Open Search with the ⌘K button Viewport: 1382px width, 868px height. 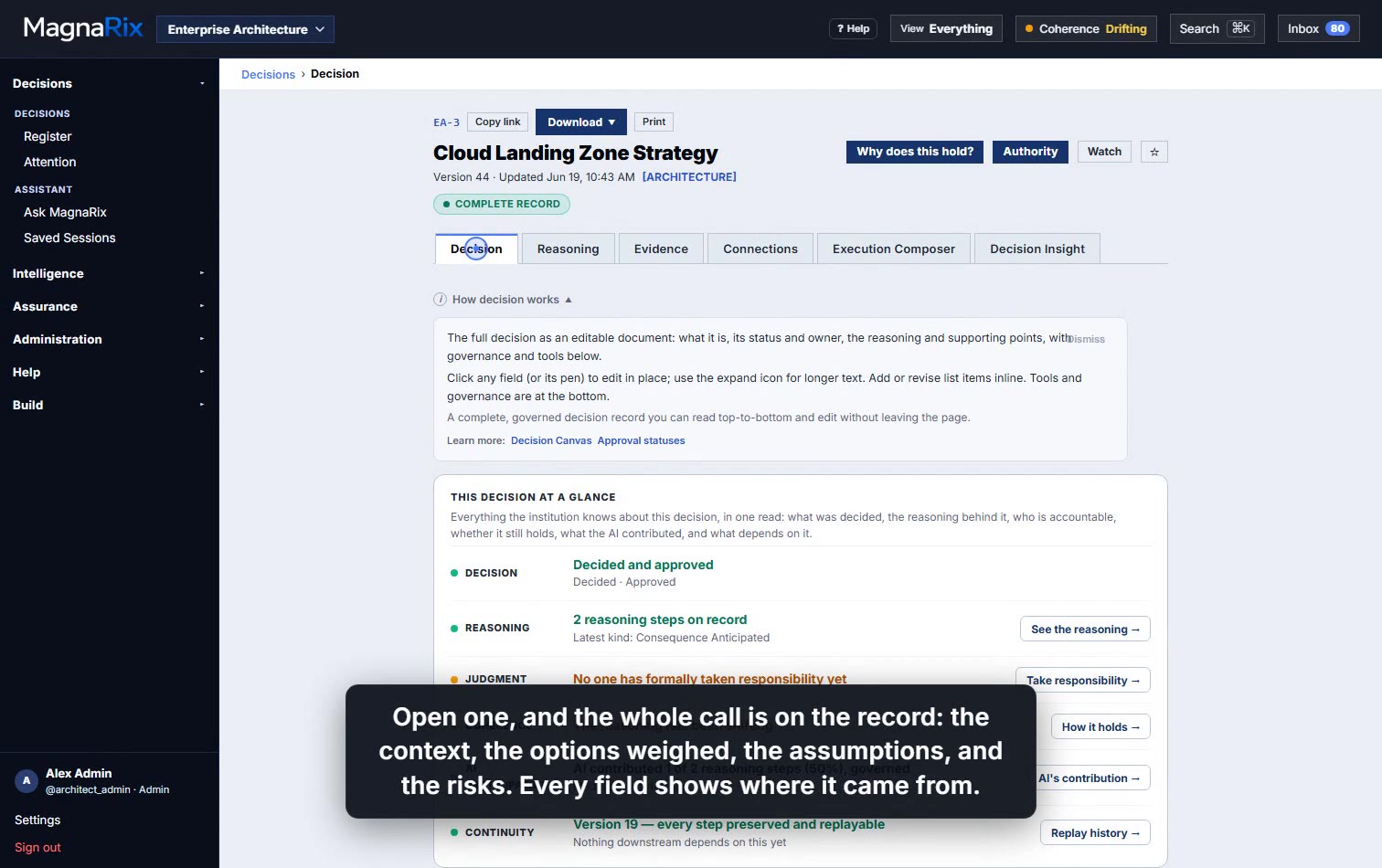1217,28
